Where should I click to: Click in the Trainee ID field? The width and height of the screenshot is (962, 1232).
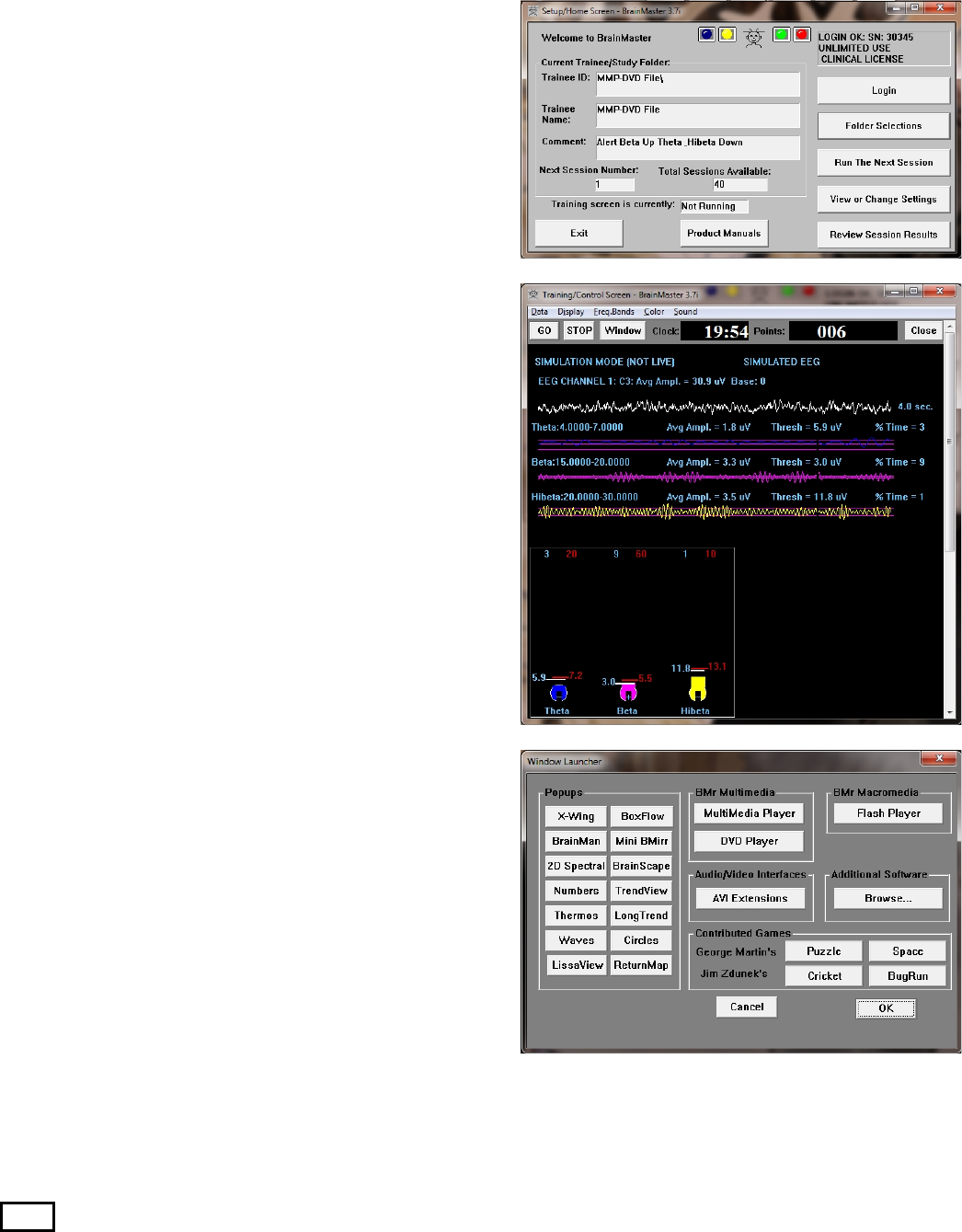click(697, 84)
